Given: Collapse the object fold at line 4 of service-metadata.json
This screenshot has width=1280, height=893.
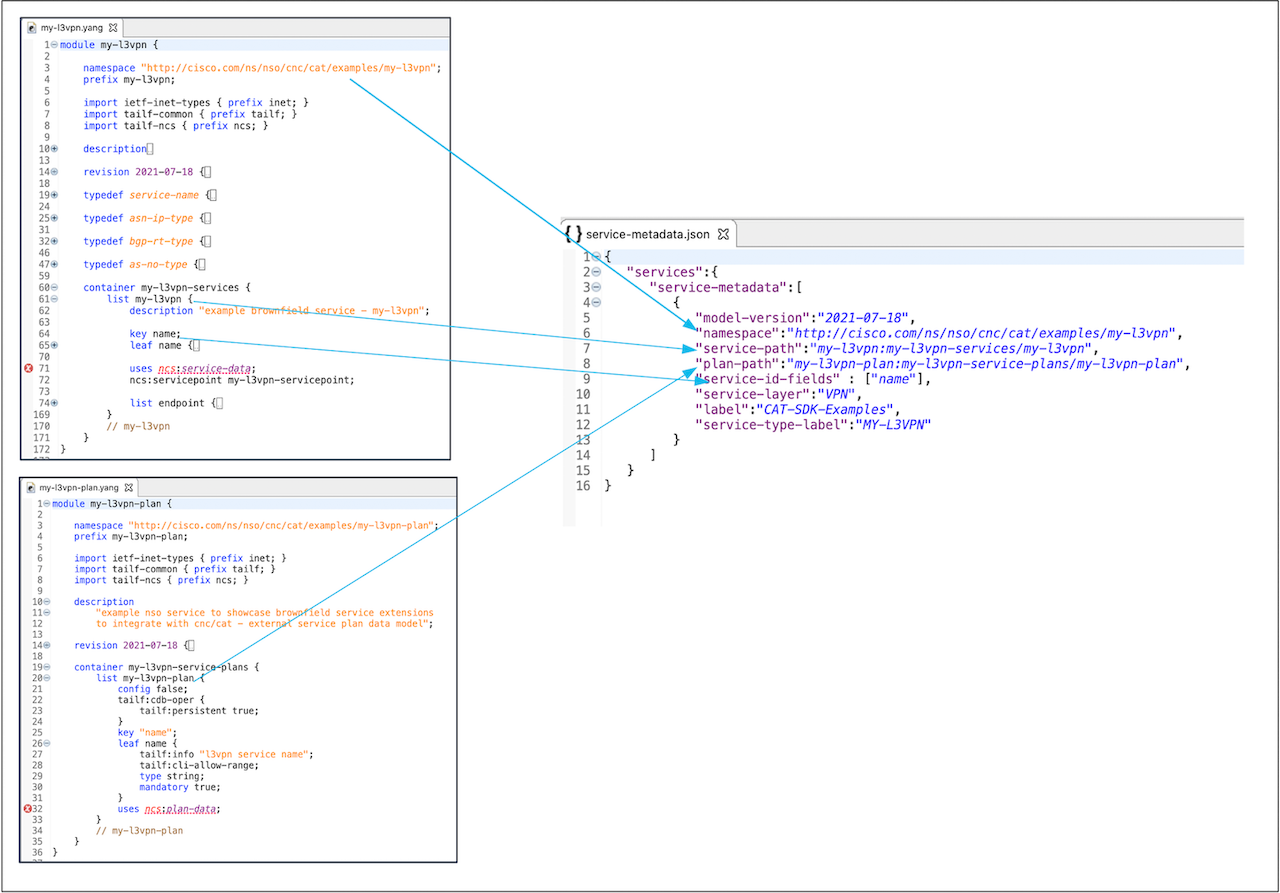Looking at the screenshot, I should 596,302.
